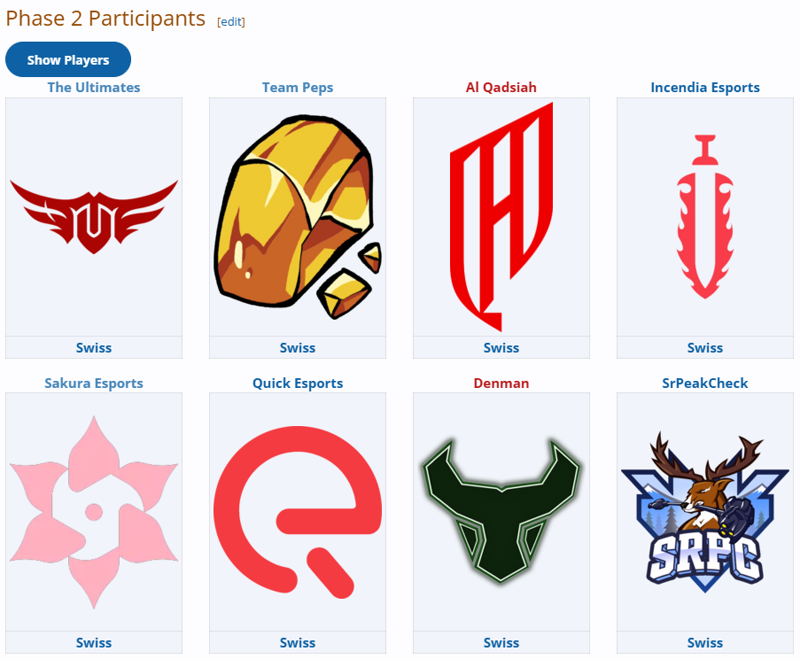Image resolution: width=800 pixels, height=659 pixels.
Task: Click Sakura Esports pink flower logo
Action: pyautogui.click(x=94, y=512)
